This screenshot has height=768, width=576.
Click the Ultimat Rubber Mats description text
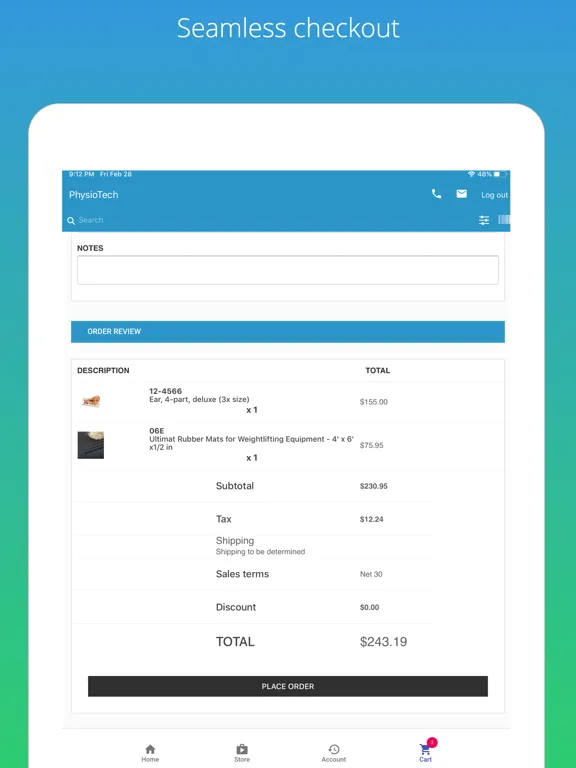pyautogui.click(x=251, y=443)
